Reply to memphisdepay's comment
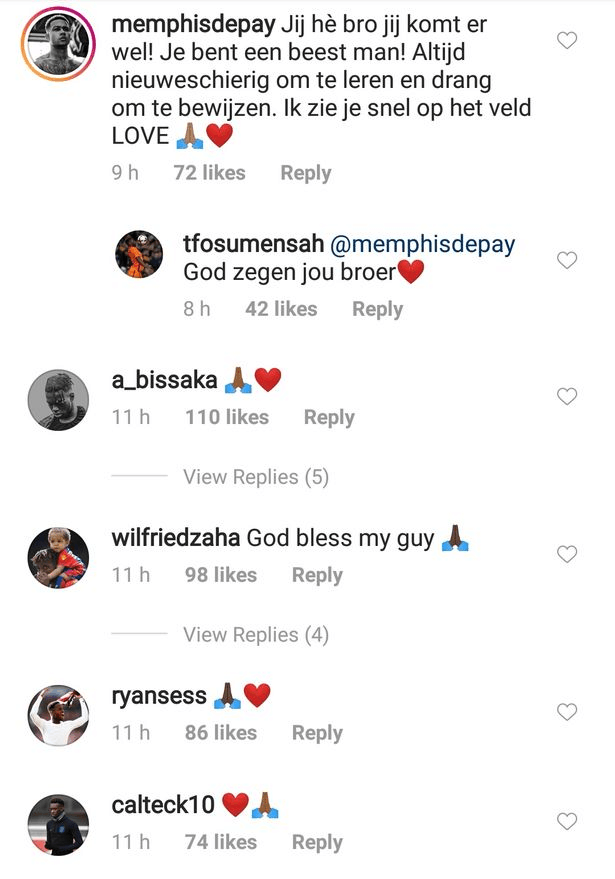This screenshot has width=615, height=879. click(305, 173)
